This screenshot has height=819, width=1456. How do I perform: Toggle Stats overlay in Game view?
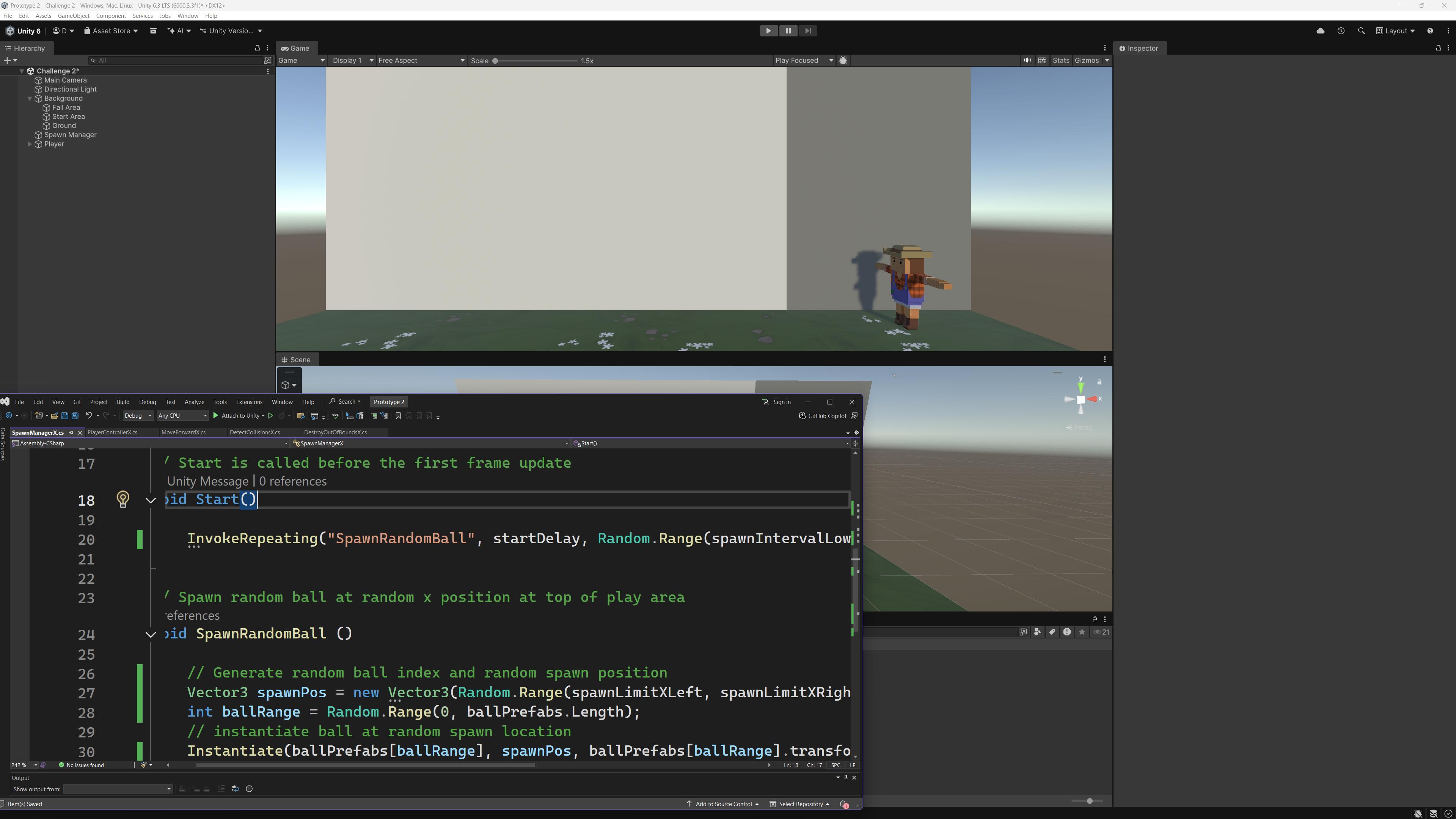pos(1060,60)
